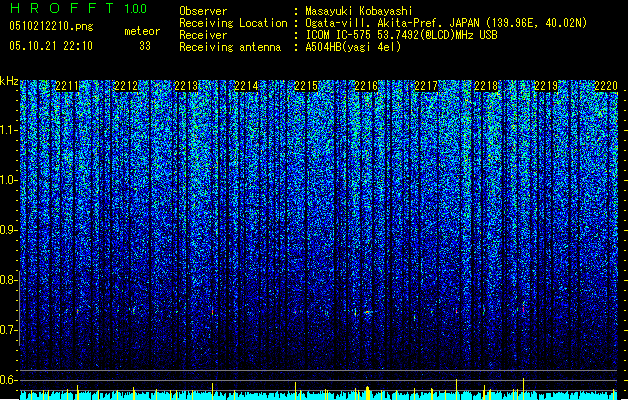629x400 pixels.
Task: Click the bright meteor echo just after 2216
Action: (368, 312)
